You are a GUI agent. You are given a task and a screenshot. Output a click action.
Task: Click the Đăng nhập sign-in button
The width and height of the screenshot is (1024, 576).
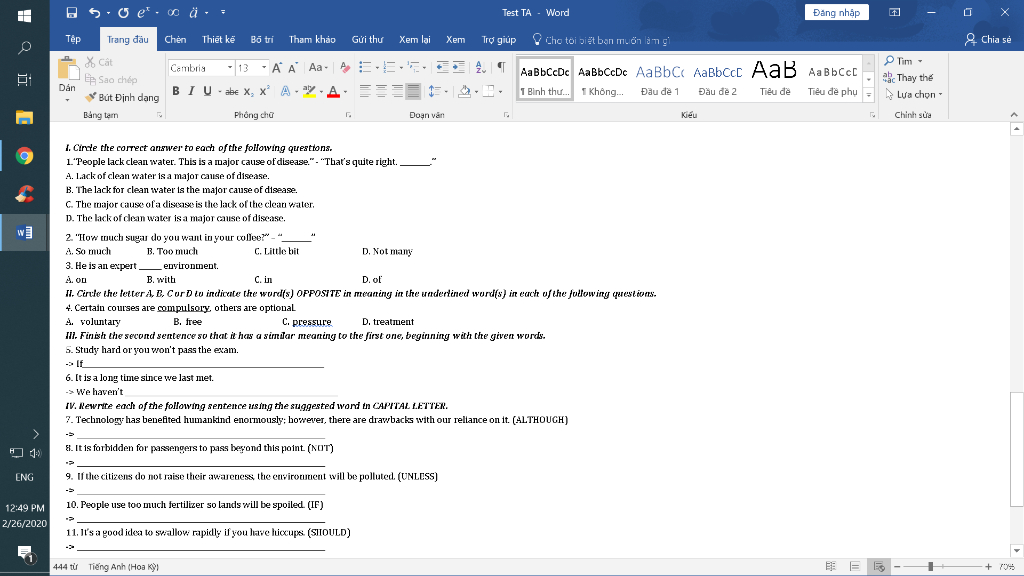click(837, 12)
